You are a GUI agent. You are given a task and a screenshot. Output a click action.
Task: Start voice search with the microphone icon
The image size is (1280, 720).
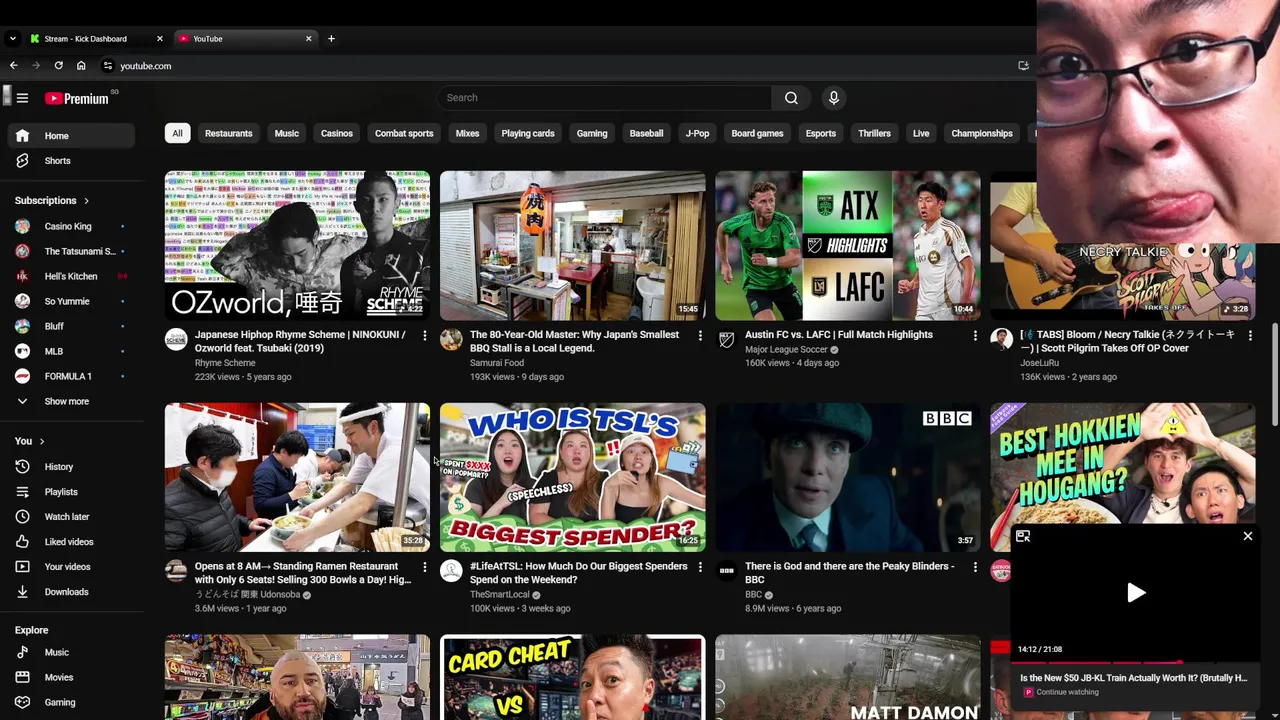pos(833,98)
